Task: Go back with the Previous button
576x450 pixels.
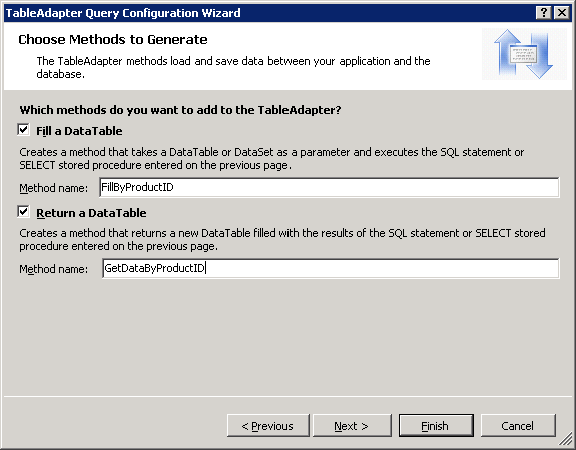Action: [x=268, y=426]
